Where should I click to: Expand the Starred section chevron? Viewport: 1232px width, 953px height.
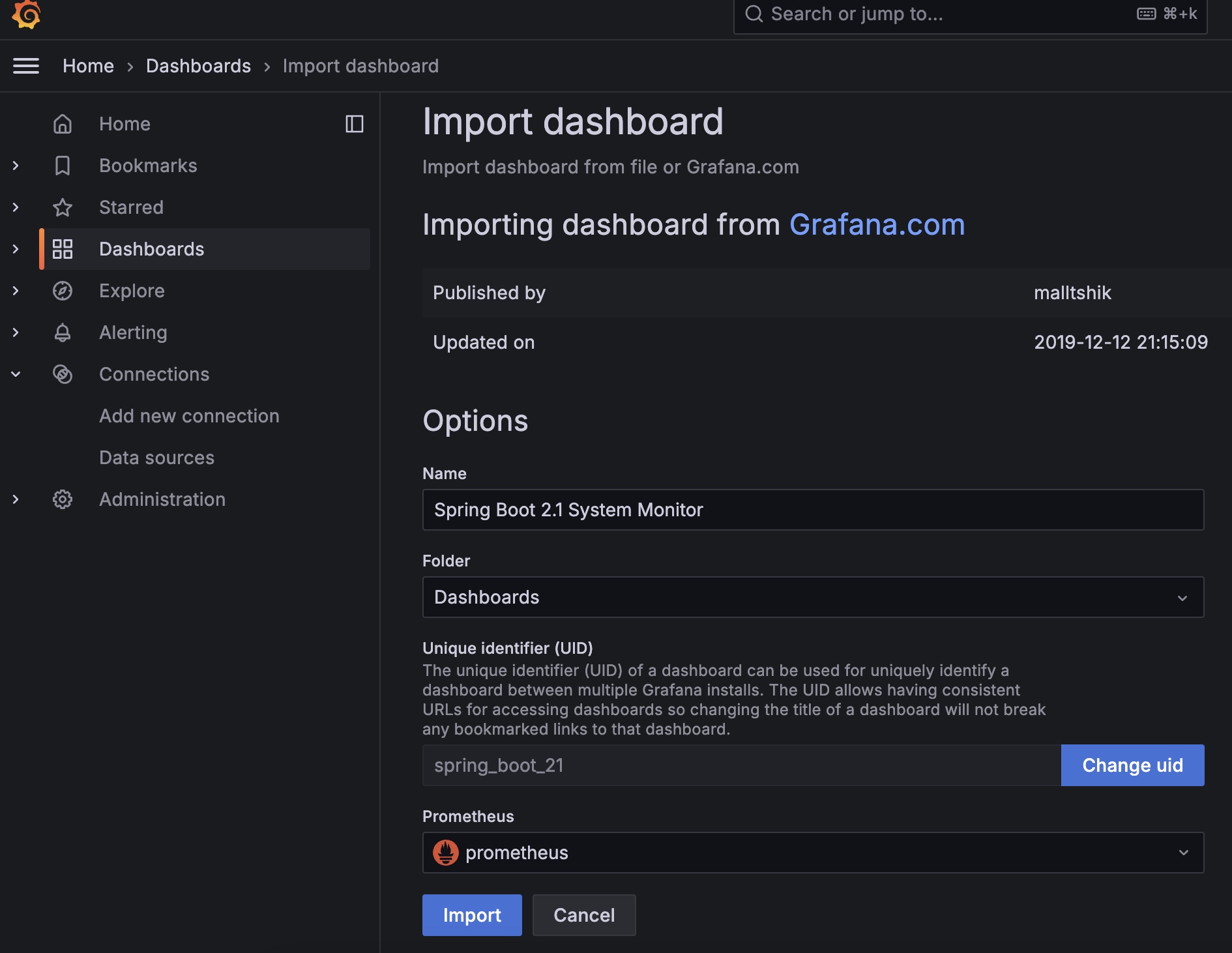coord(16,207)
